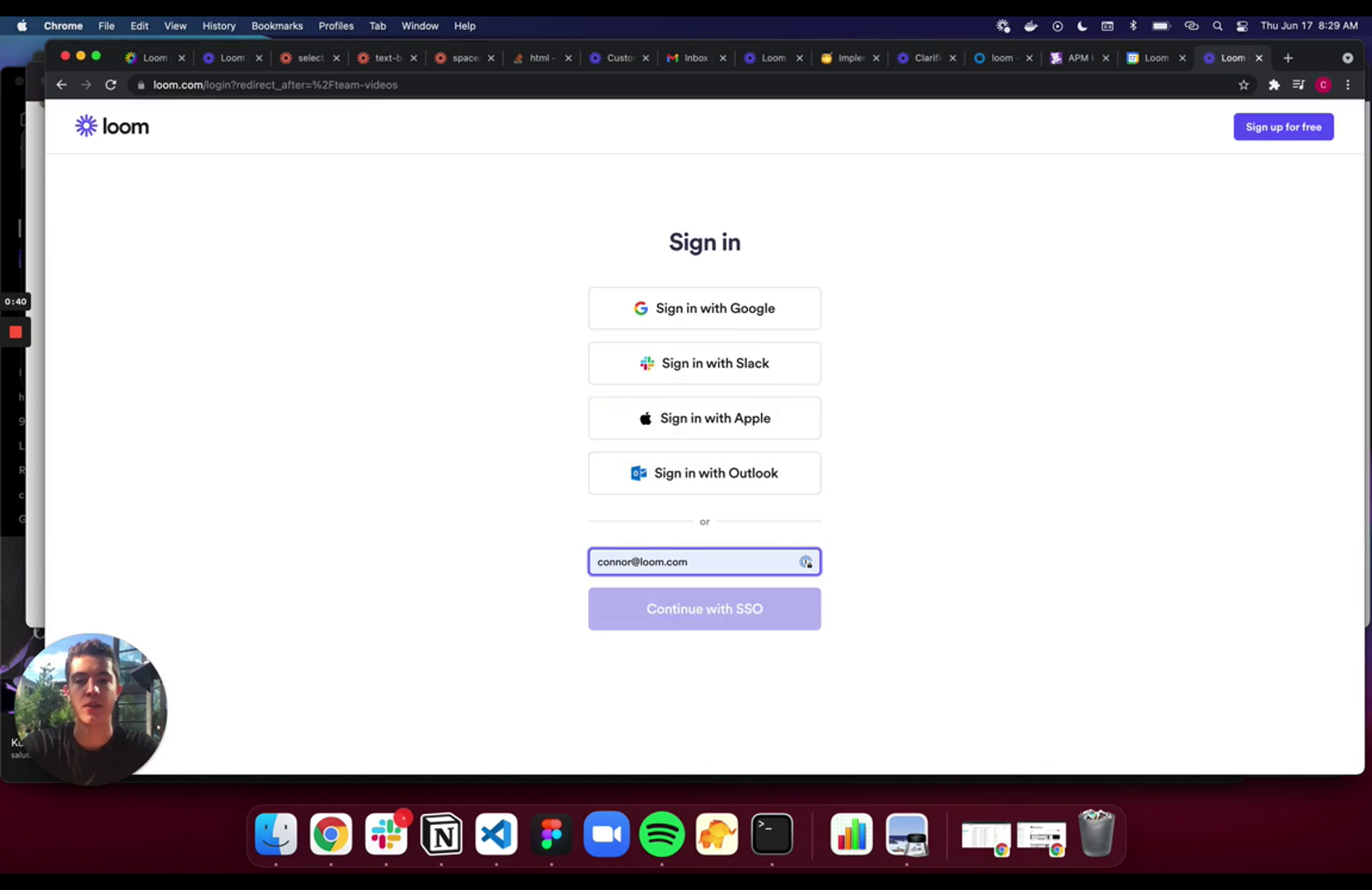Screen dimensions: 1372x890
Task: Open the Chrome three-dot menu
Action: point(1348,85)
